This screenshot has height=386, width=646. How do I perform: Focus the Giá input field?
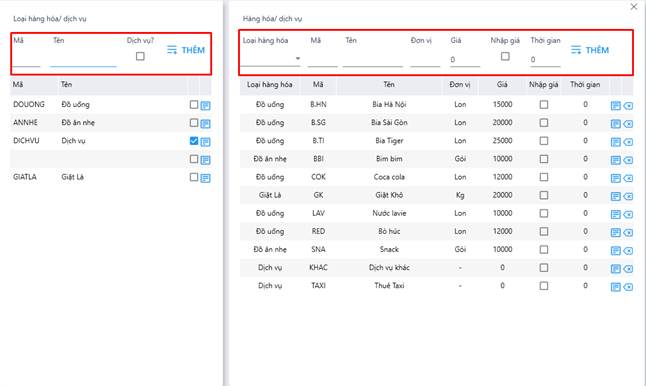click(465, 60)
